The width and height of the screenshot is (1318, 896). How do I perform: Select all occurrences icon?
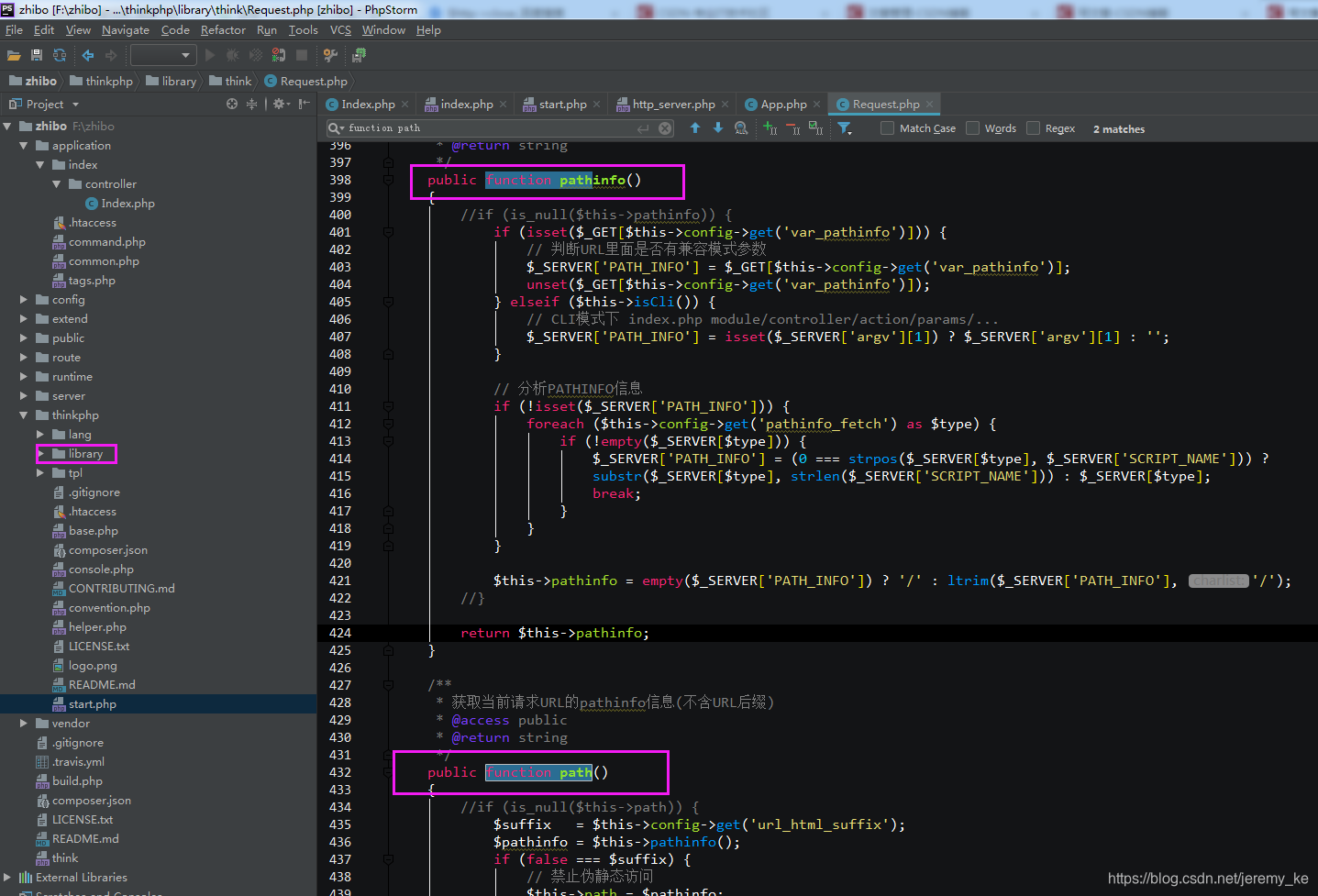(815, 128)
